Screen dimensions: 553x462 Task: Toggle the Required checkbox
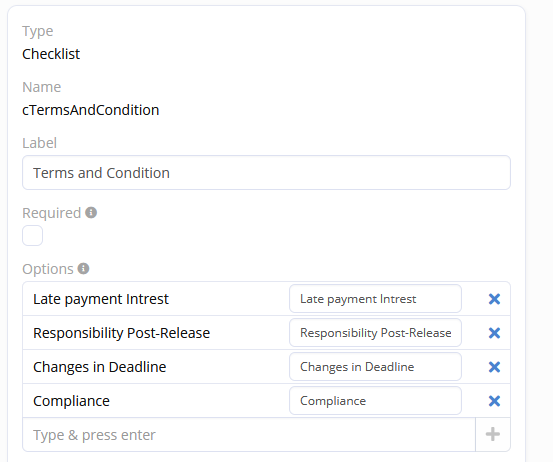pos(32,236)
